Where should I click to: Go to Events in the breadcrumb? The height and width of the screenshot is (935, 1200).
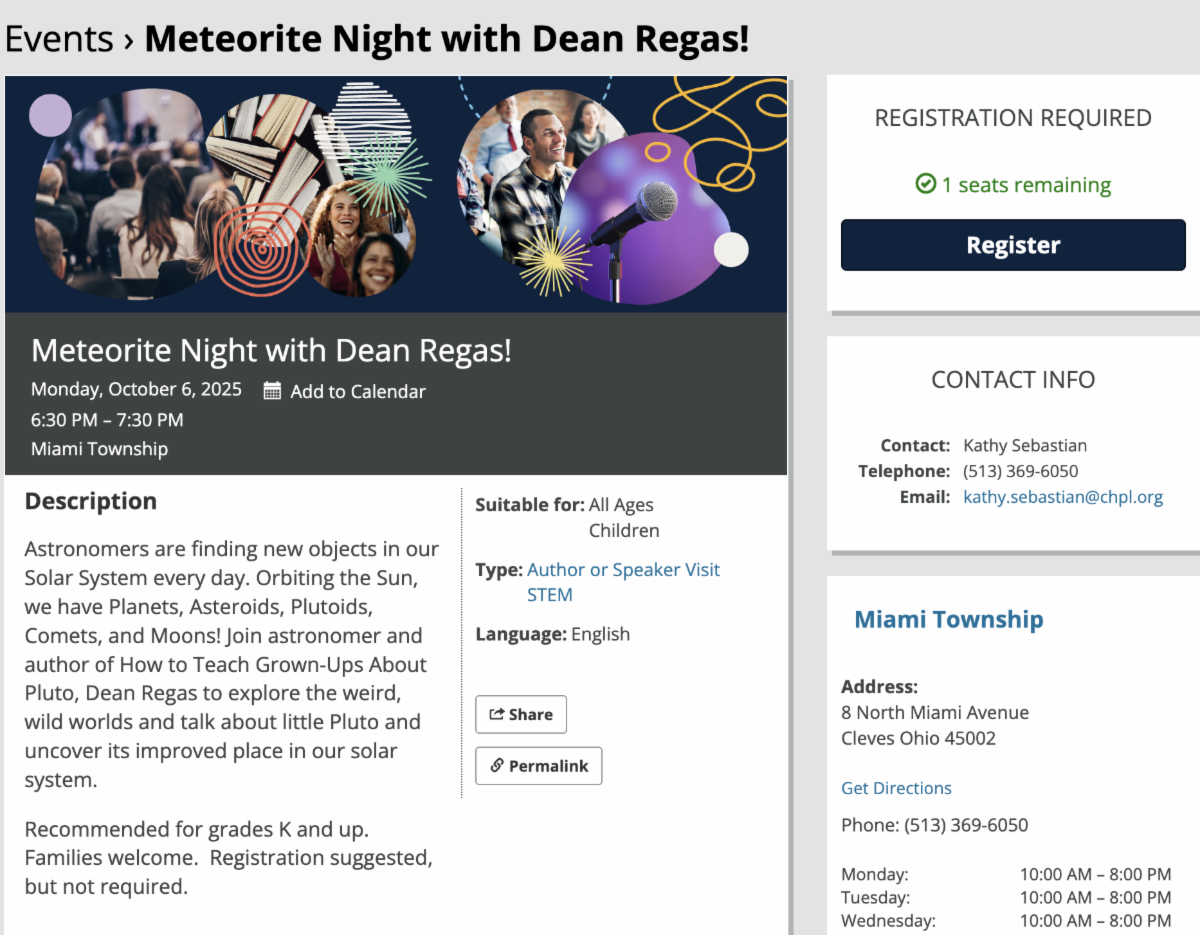click(59, 39)
